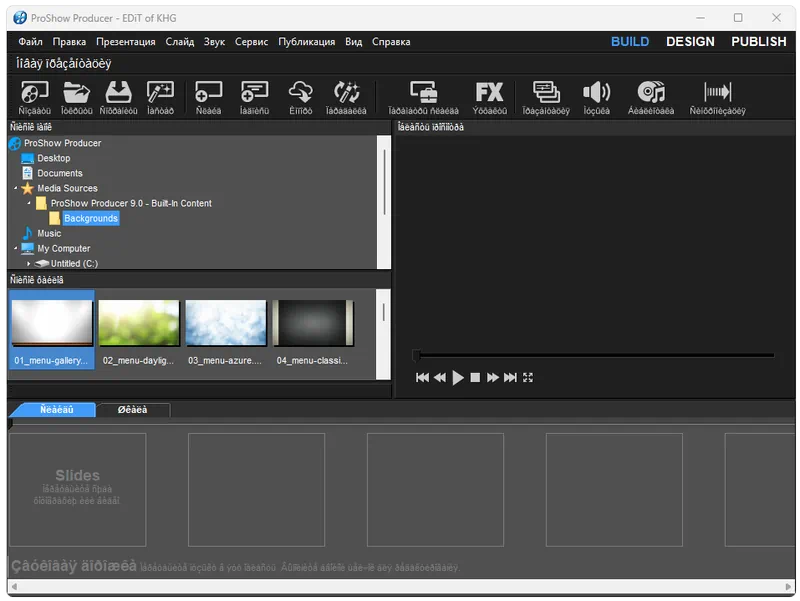This screenshot has height=601, width=800.
Task: Open the Звук menu
Action: 214,42
